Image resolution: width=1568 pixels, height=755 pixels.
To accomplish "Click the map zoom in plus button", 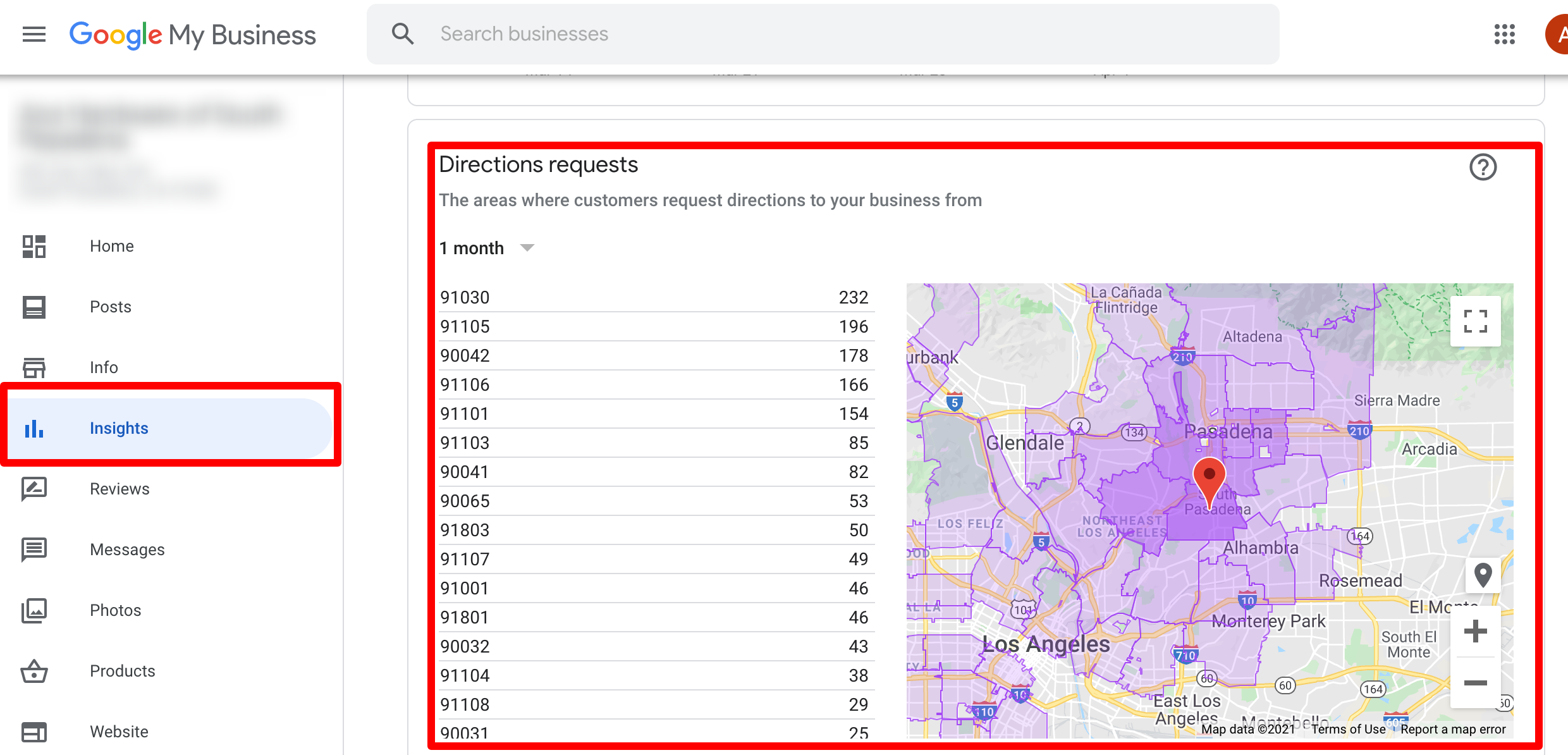I will [1475, 631].
